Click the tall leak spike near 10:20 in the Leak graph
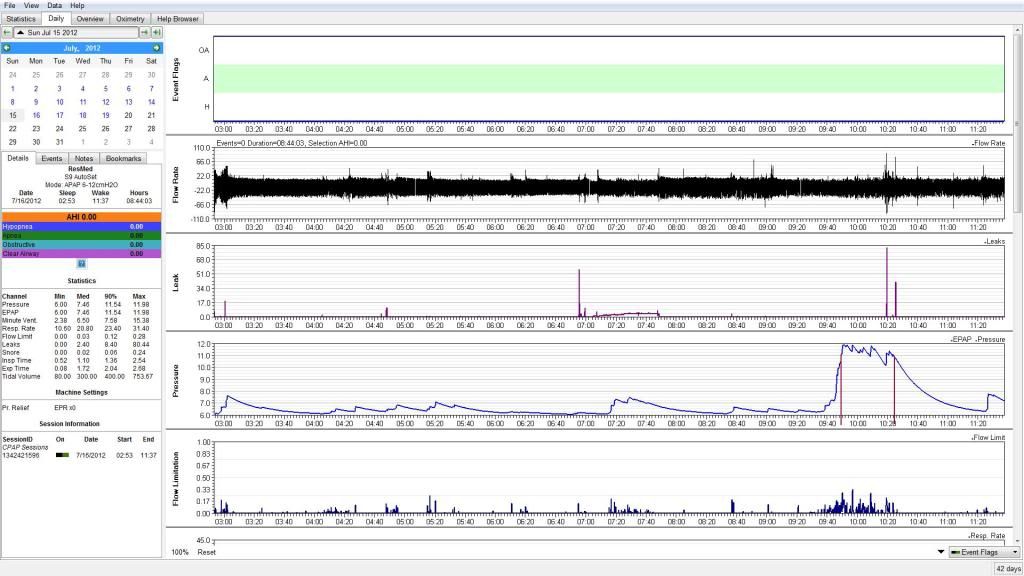This screenshot has width=1024, height=576. 886,280
